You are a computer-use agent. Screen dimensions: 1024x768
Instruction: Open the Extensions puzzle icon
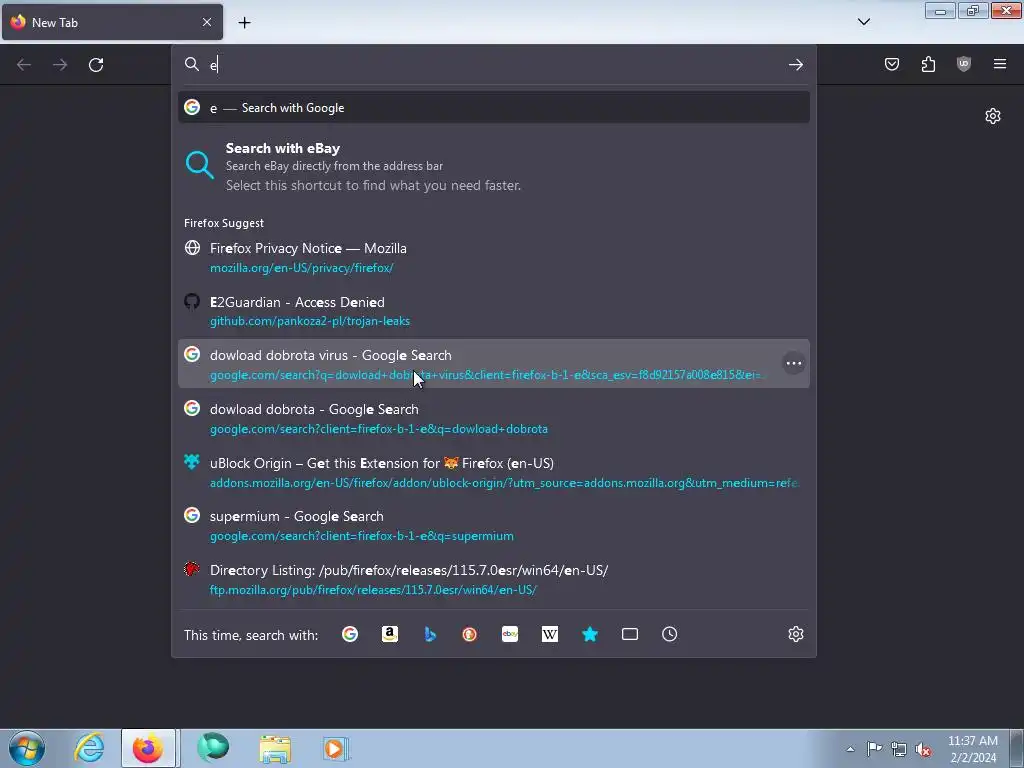pyautogui.click(x=928, y=64)
